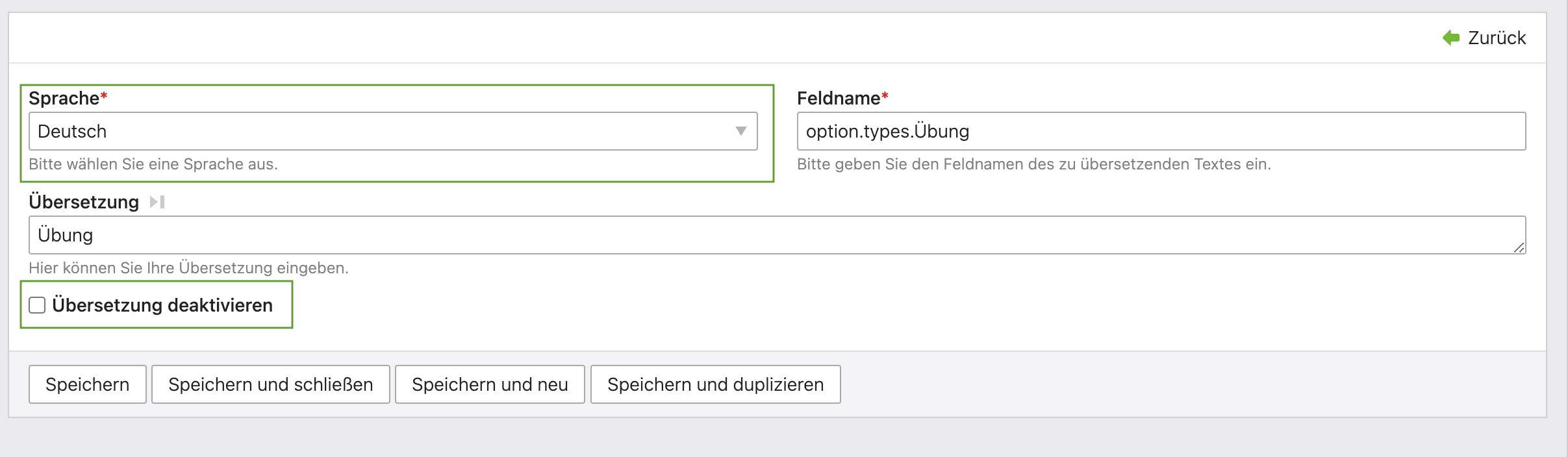Click the skip icon beside Übersetzung label

157,202
